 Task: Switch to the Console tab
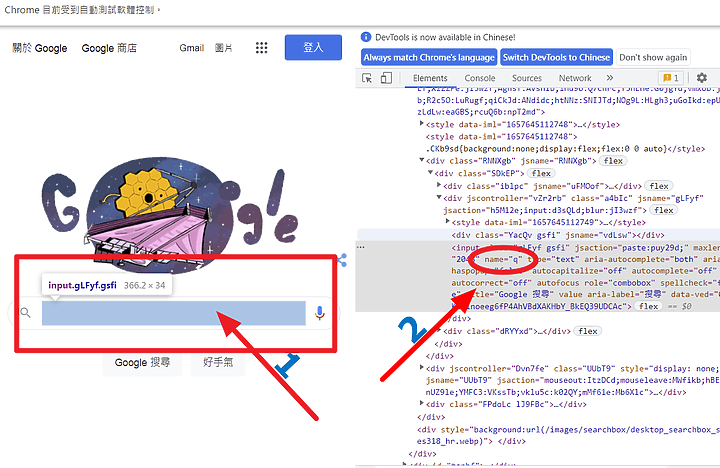pyautogui.click(x=480, y=78)
